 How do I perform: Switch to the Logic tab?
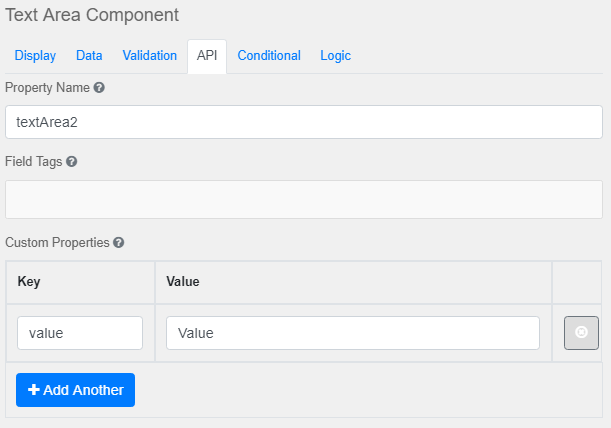(x=335, y=56)
